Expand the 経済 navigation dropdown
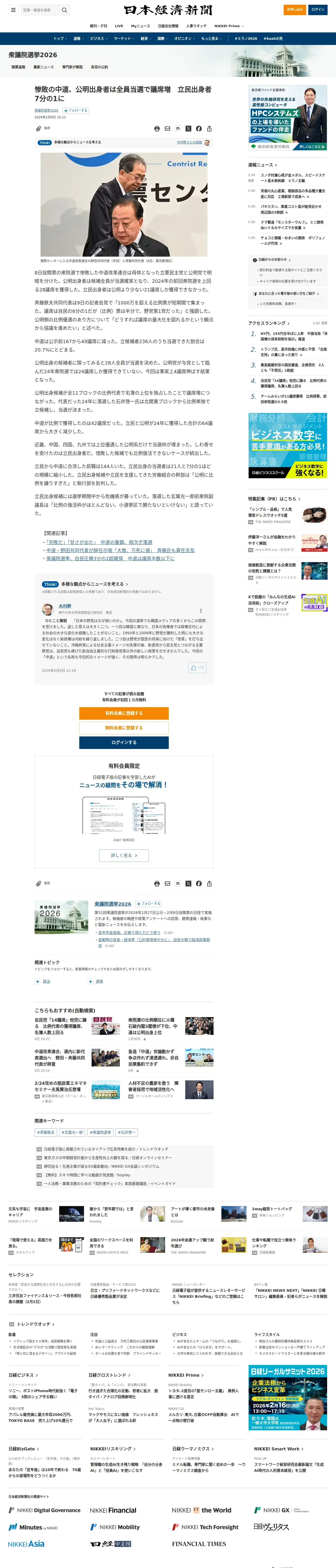336x1568 pixels. click(x=146, y=38)
